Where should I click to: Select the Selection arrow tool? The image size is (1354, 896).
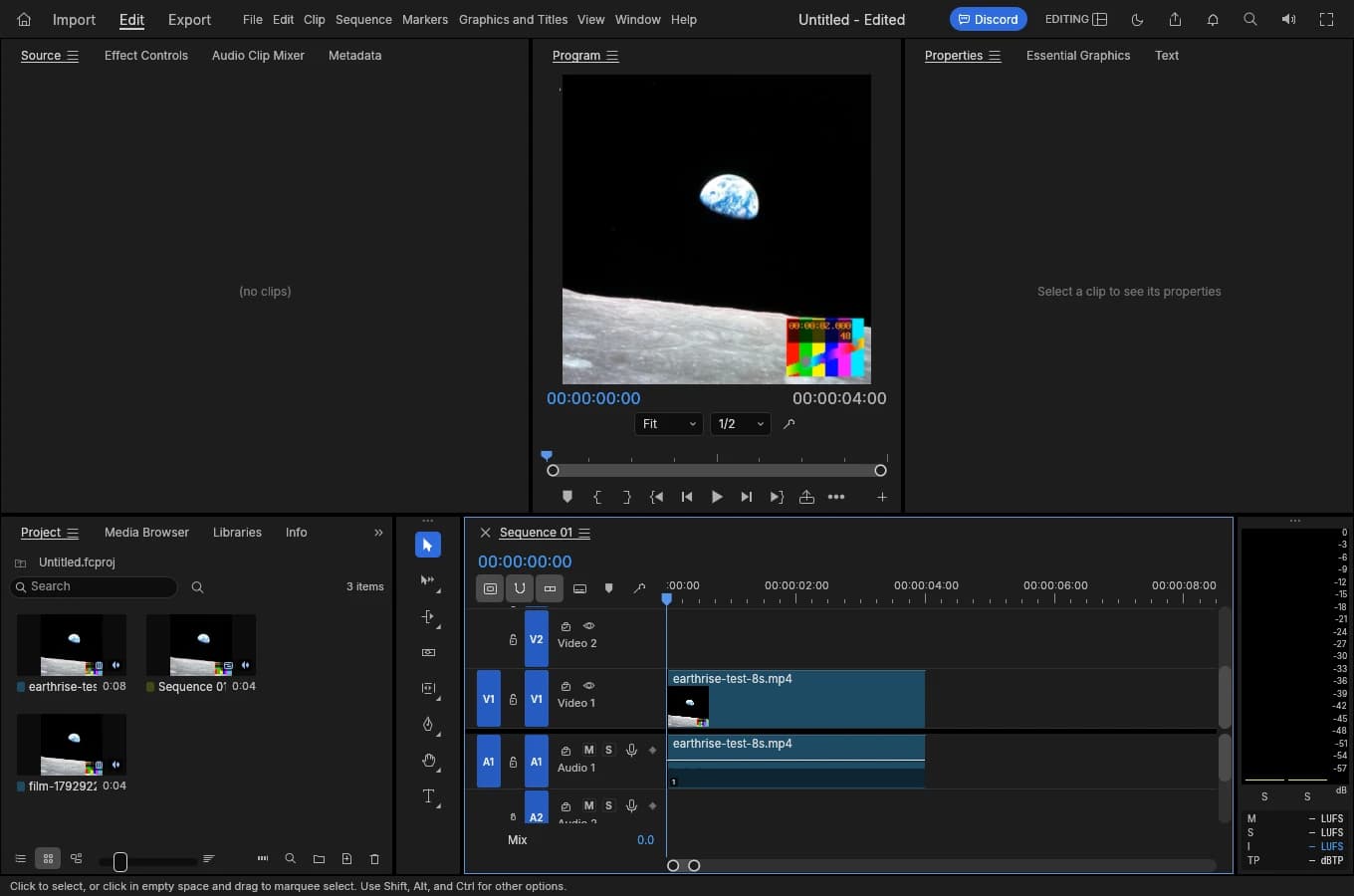tap(428, 546)
